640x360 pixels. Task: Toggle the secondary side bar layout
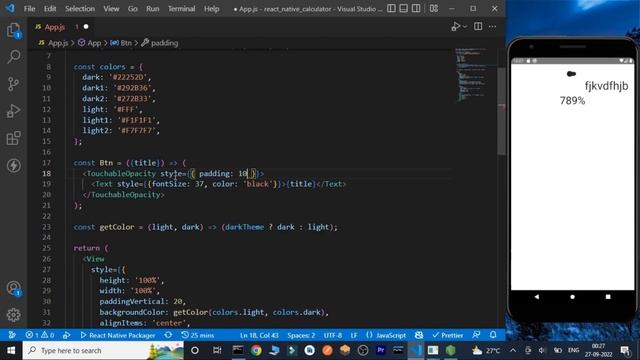pyautogui.click(x=416, y=9)
